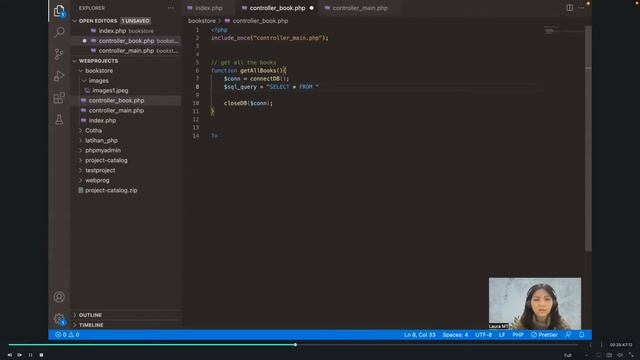The width and height of the screenshot is (640, 360).
Task: Place cursor on the $sql_query line
Action: (271, 87)
